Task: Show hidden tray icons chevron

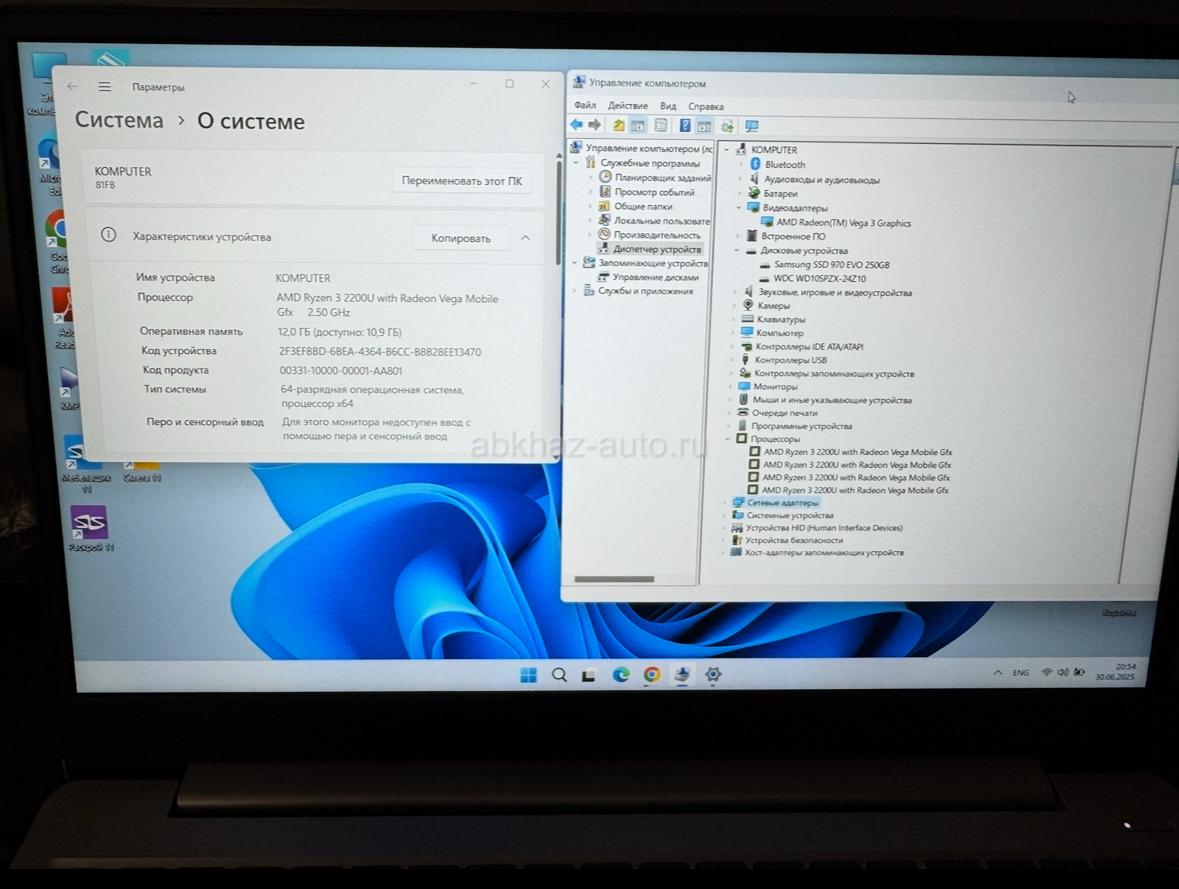Action: [998, 672]
